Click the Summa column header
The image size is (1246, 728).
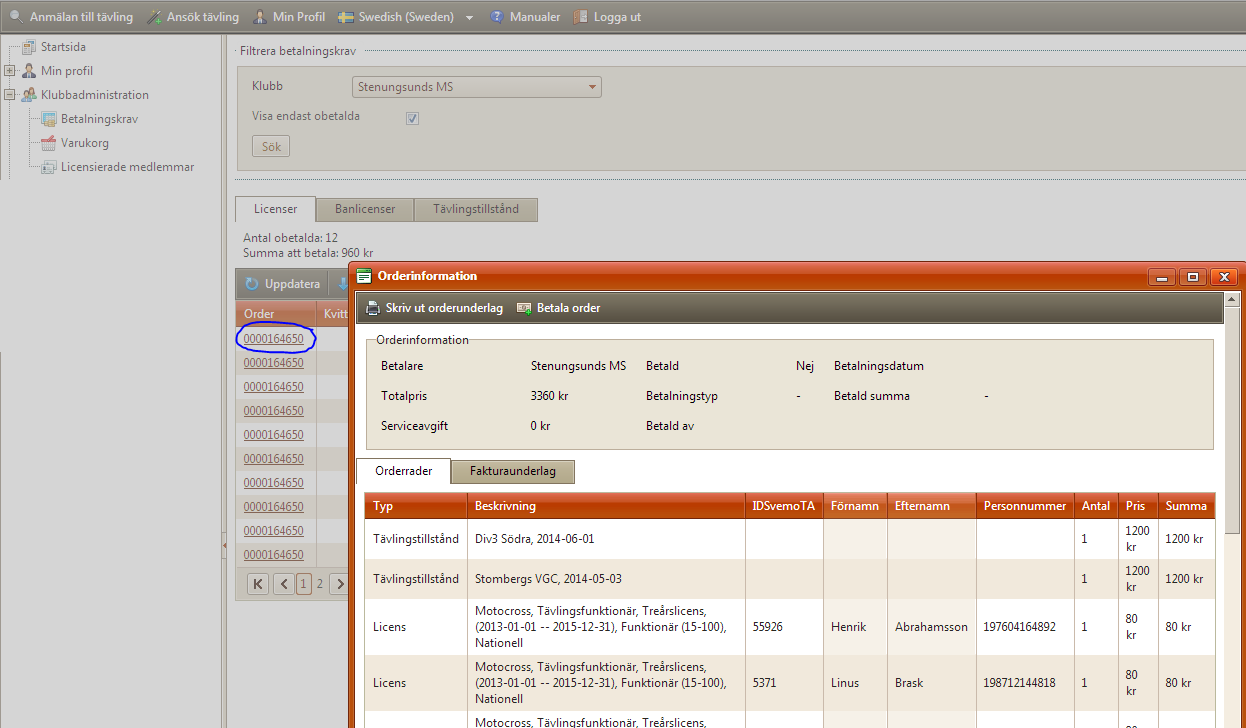[x=1187, y=506]
